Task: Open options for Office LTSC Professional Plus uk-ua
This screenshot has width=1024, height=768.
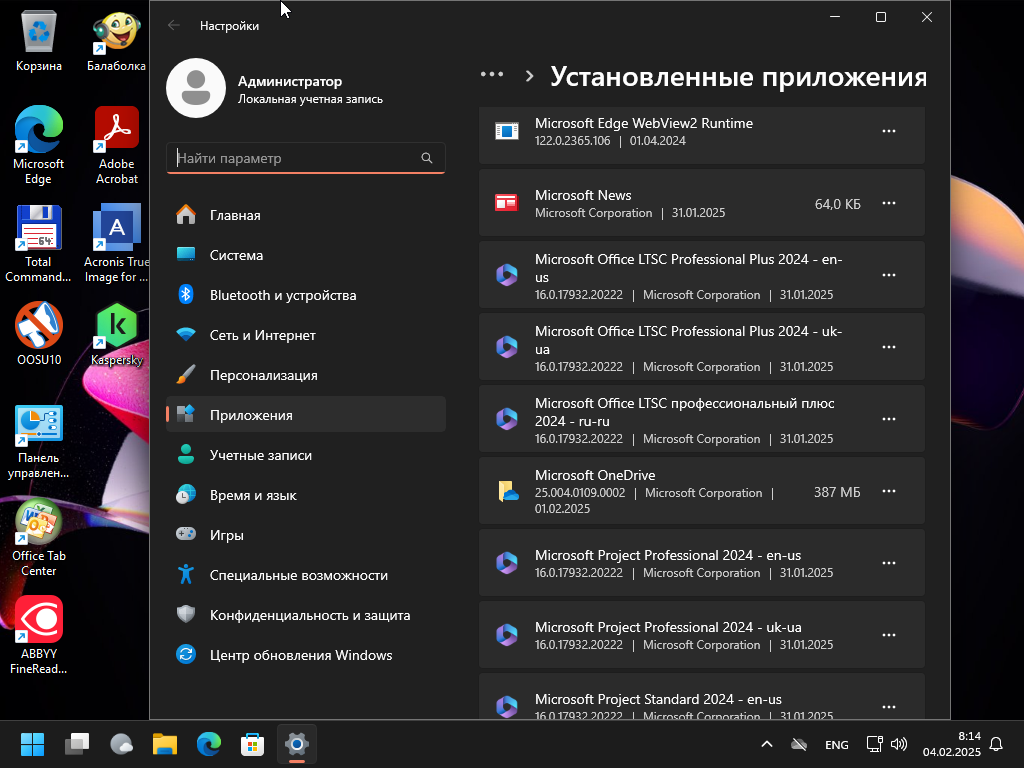Action: pos(889,347)
